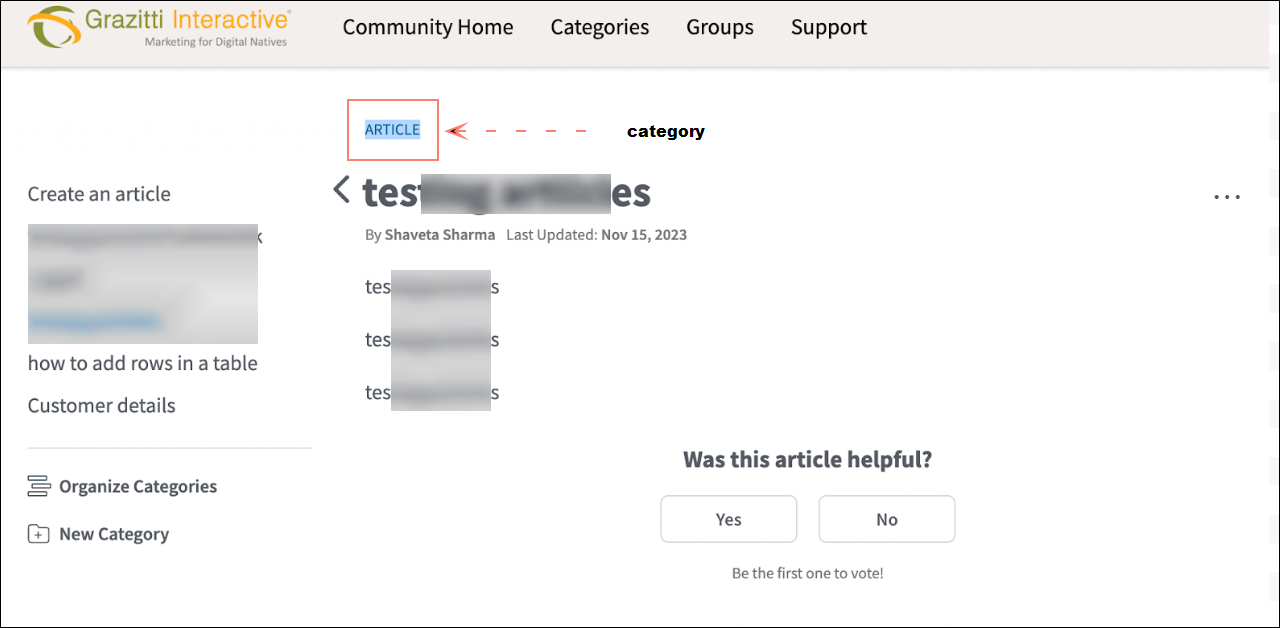Vote Yes on article helpfulness
Screen dimensions: 1280x628
point(728,519)
